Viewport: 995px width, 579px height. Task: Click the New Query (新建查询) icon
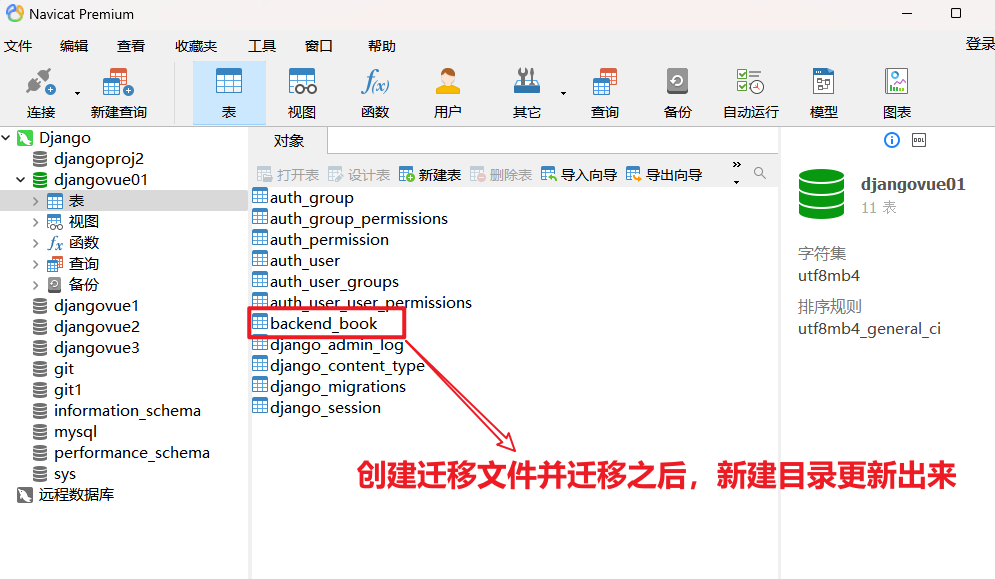click(119, 93)
